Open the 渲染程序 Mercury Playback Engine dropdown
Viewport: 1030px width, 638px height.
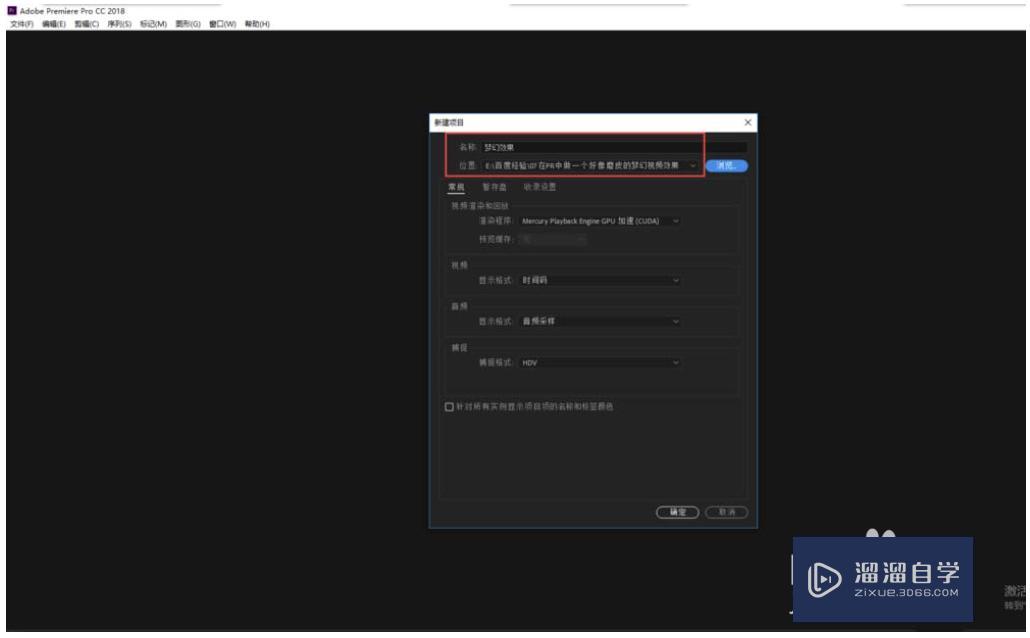600,221
